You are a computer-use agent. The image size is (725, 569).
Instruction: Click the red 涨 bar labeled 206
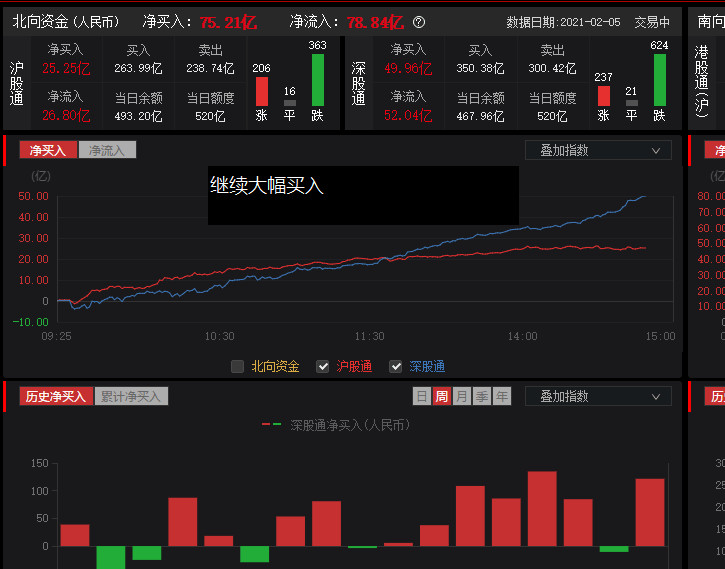click(262, 92)
